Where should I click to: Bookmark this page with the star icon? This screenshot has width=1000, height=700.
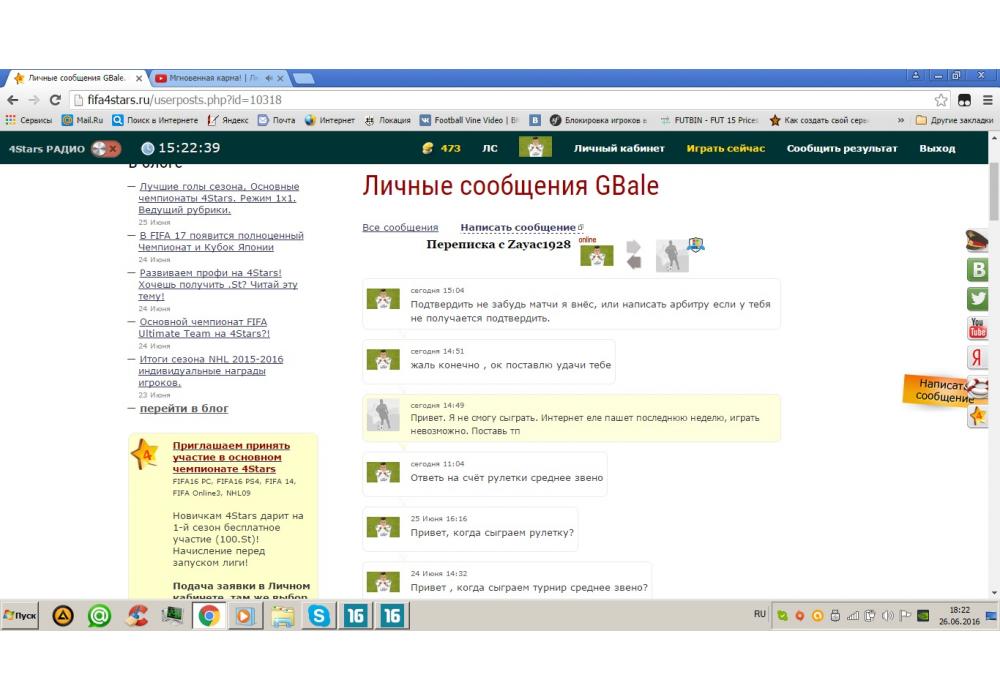coord(941,100)
